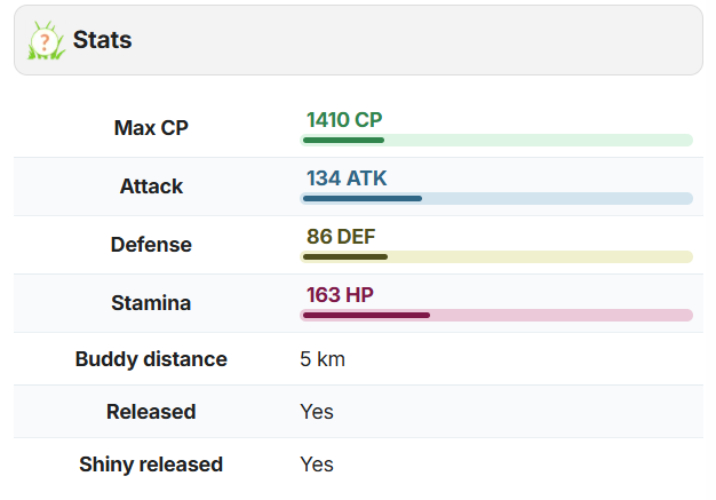The width and height of the screenshot is (716, 500).
Task: Click the Released row label
Action: (x=151, y=412)
